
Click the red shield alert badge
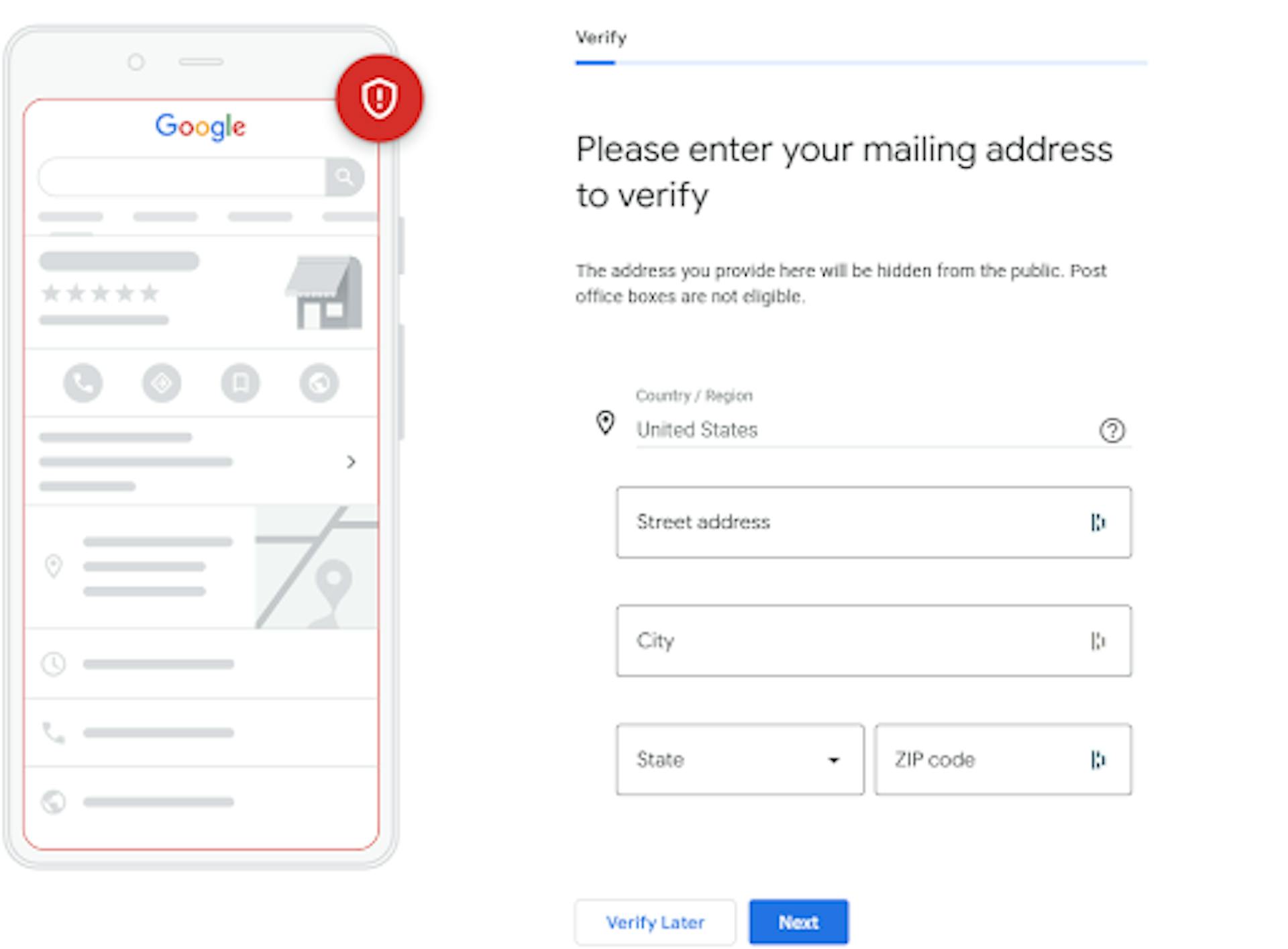pos(380,99)
